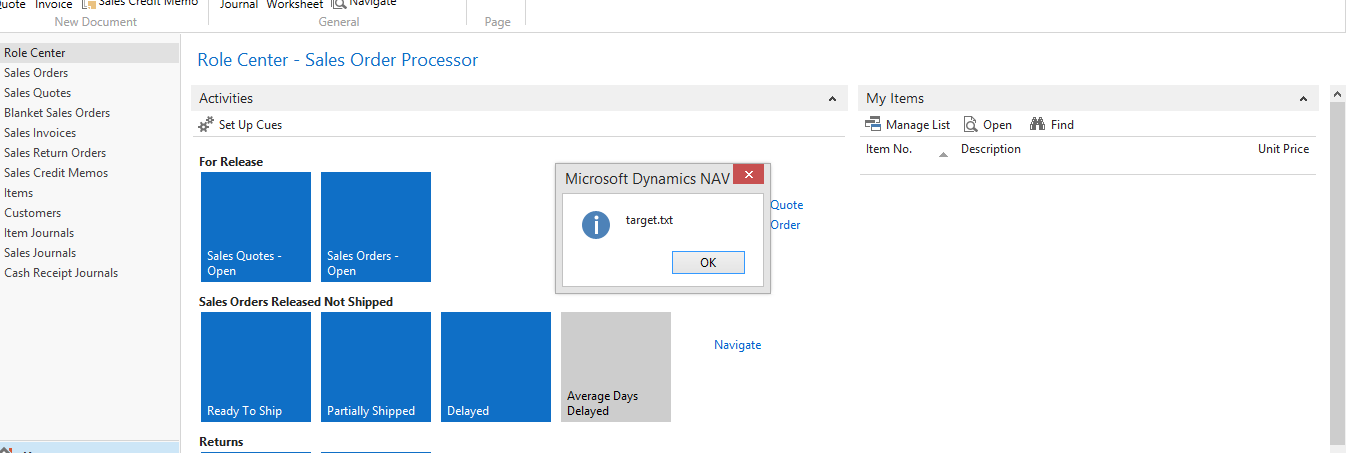Close the Microsoft Dynamics NAV dialog
Screen dimensions: 1346x453
coord(748,175)
